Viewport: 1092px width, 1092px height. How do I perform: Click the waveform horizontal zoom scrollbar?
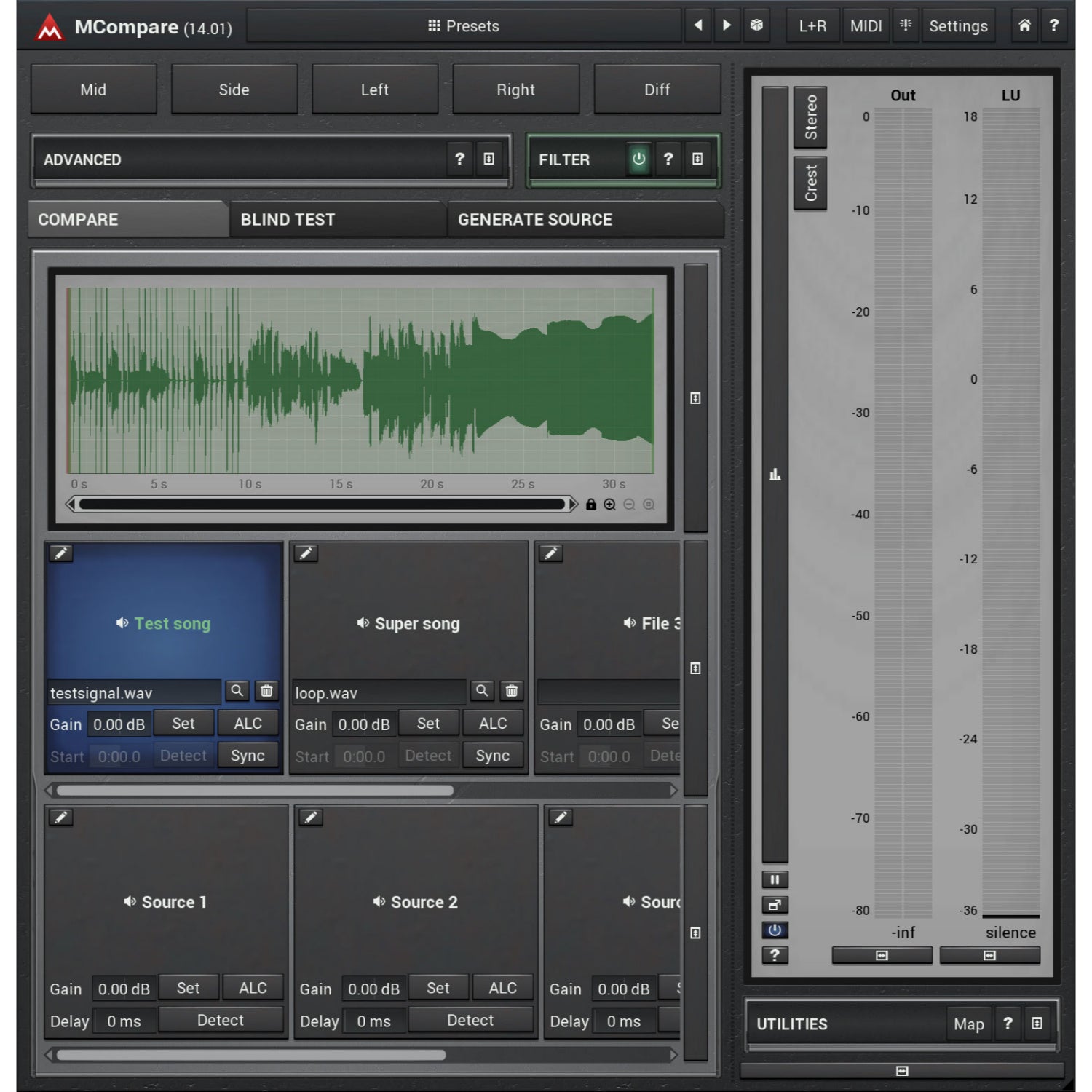pyautogui.click(x=322, y=504)
